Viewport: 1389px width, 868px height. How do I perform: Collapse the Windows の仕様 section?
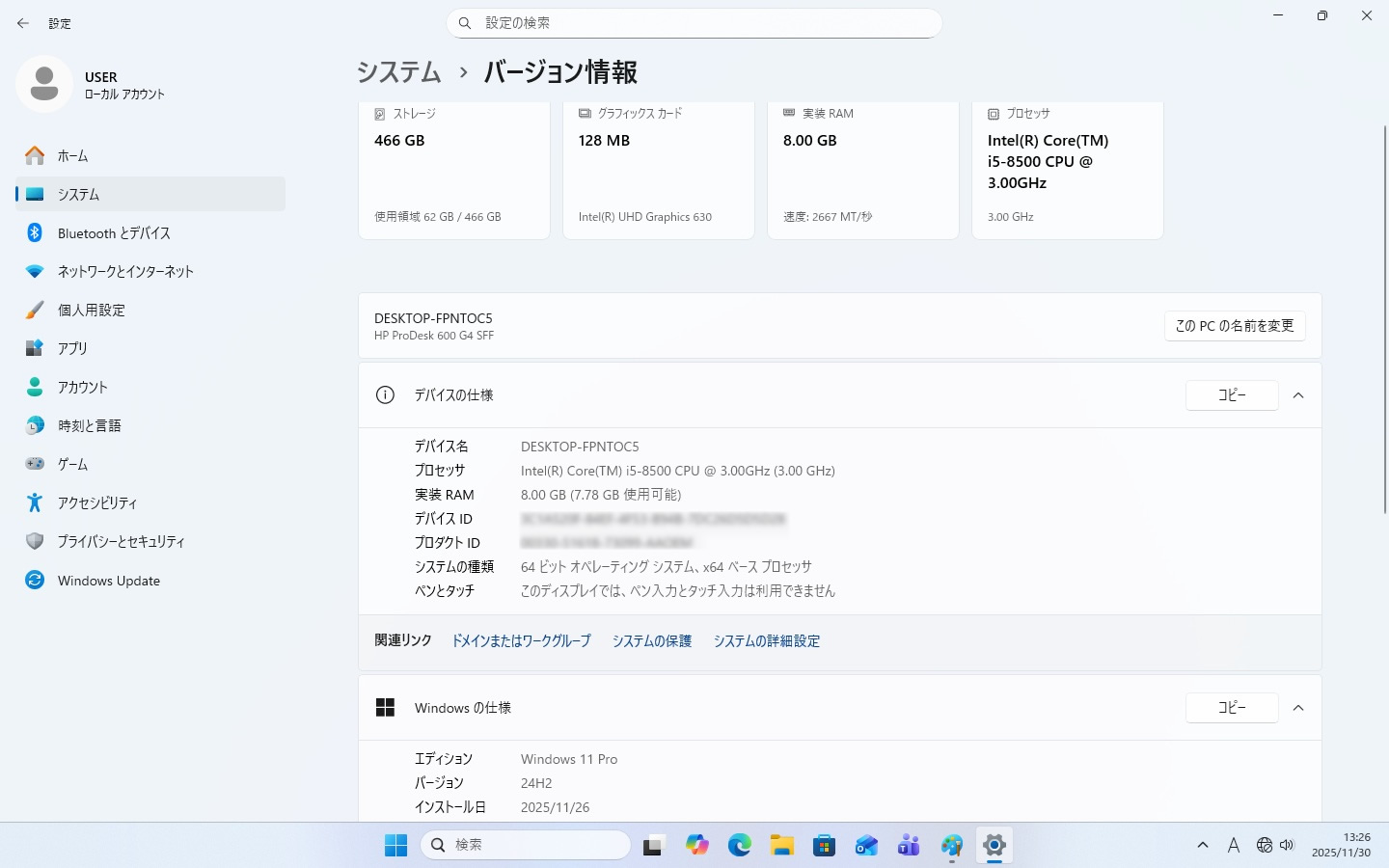tap(1298, 708)
